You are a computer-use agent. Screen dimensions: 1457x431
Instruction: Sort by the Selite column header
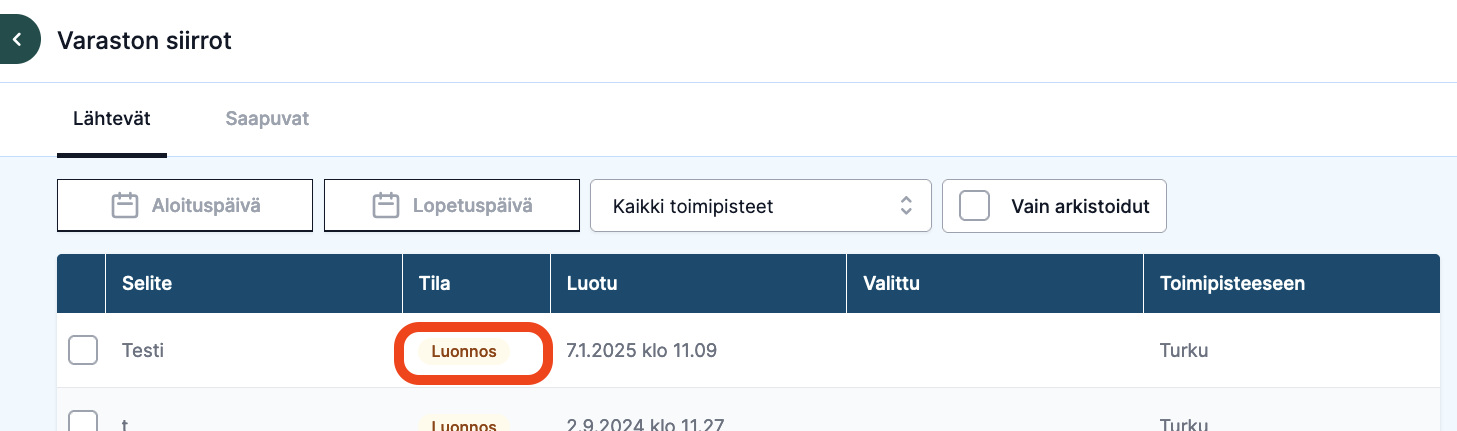[x=147, y=284]
